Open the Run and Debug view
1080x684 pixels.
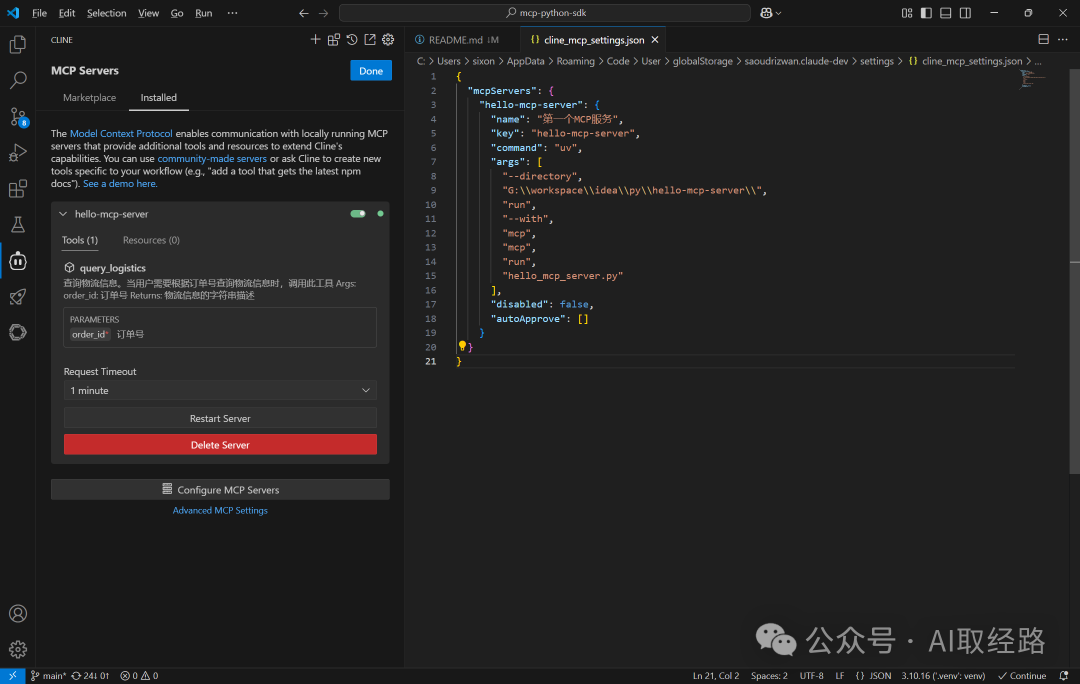[18, 153]
